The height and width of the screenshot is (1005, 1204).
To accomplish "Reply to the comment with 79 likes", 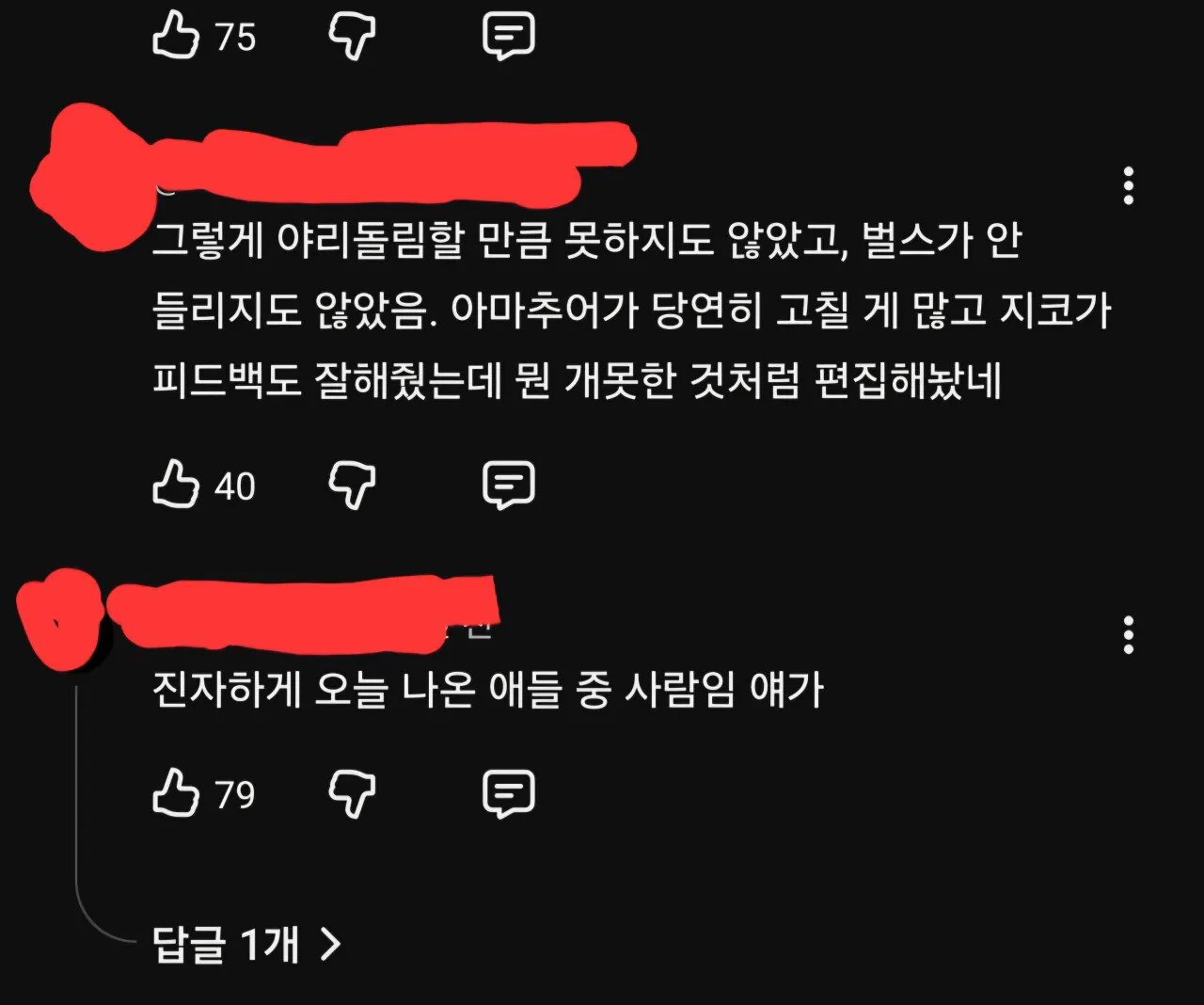I will (x=509, y=793).
